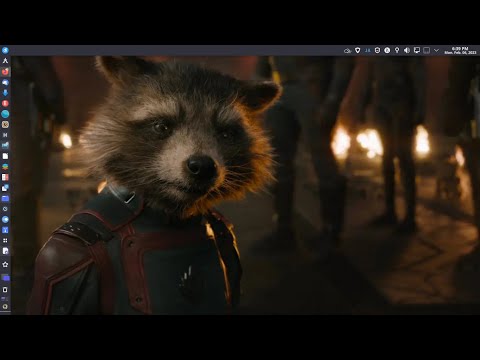Screen dimensions: 480x360
Task: Open the teal circular dock icon
Action: [5, 114]
